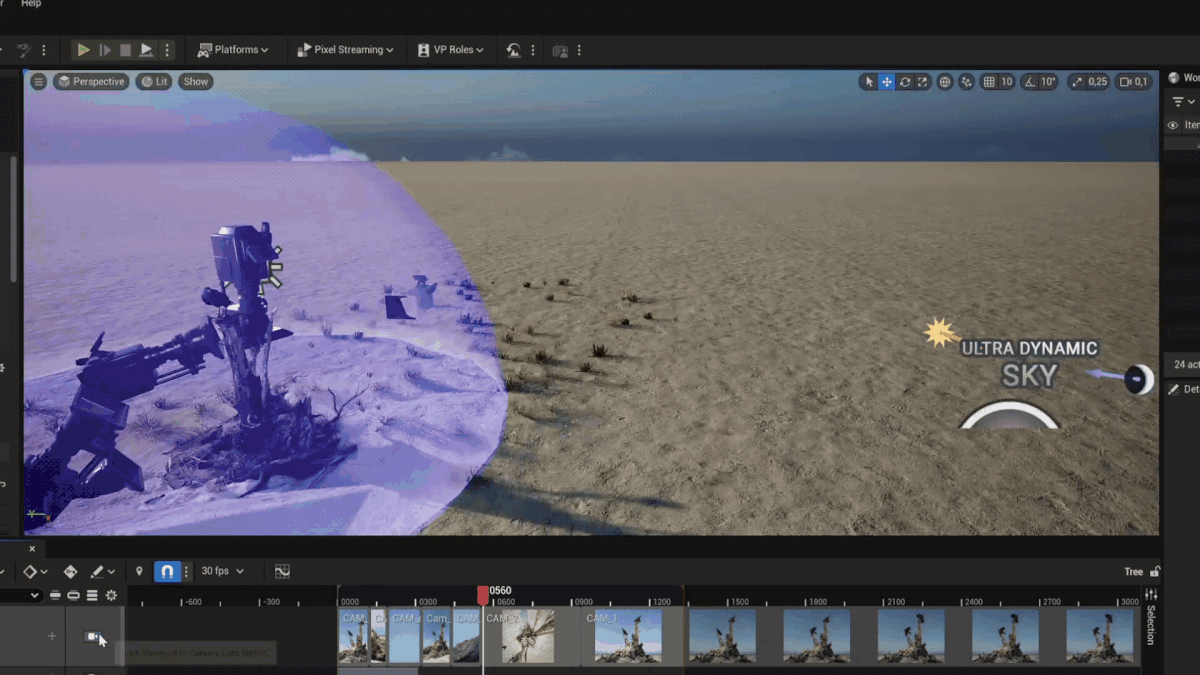Screen dimensions: 1200x675
Task: Expand the Pixel Streaming dropdown
Action: point(346,50)
